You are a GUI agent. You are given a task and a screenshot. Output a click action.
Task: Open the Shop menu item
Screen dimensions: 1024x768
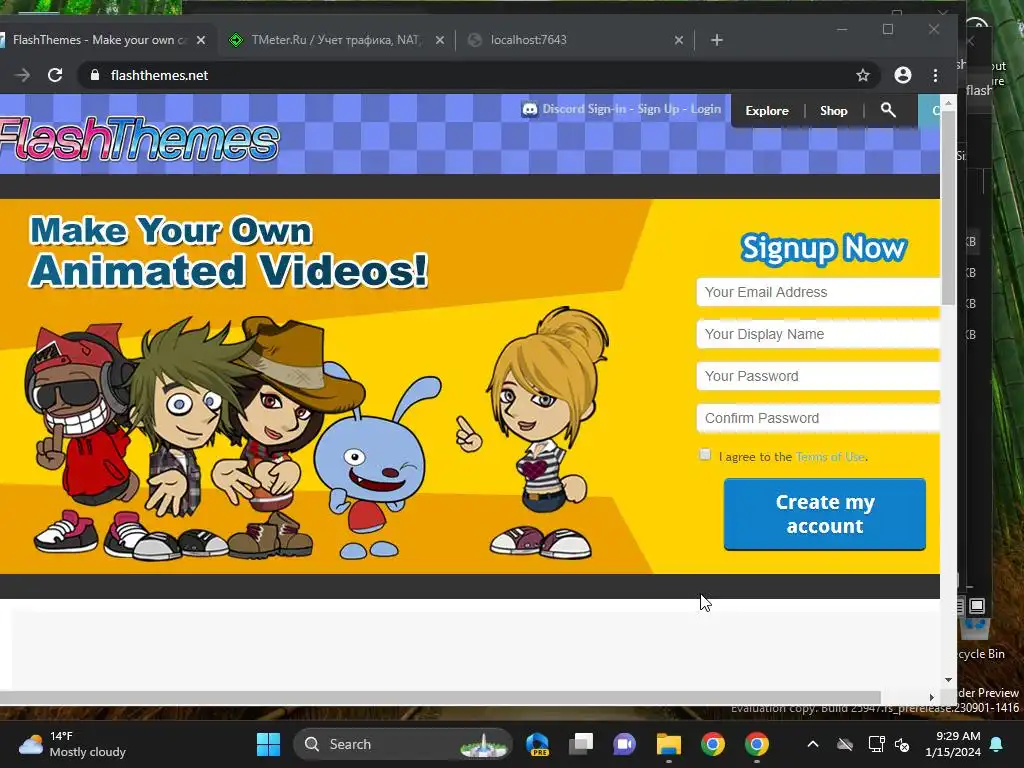click(x=833, y=110)
